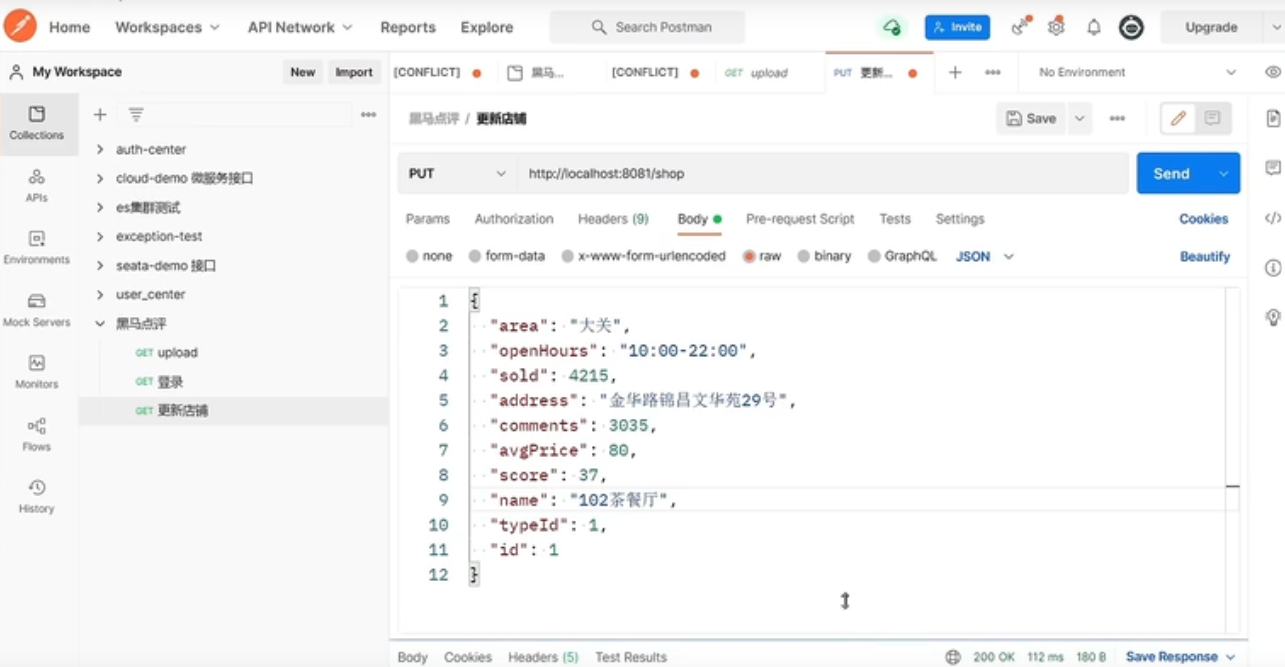This screenshot has height=667, width=1285.
Task: Open the Environments sidebar panel
Action: (37, 248)
